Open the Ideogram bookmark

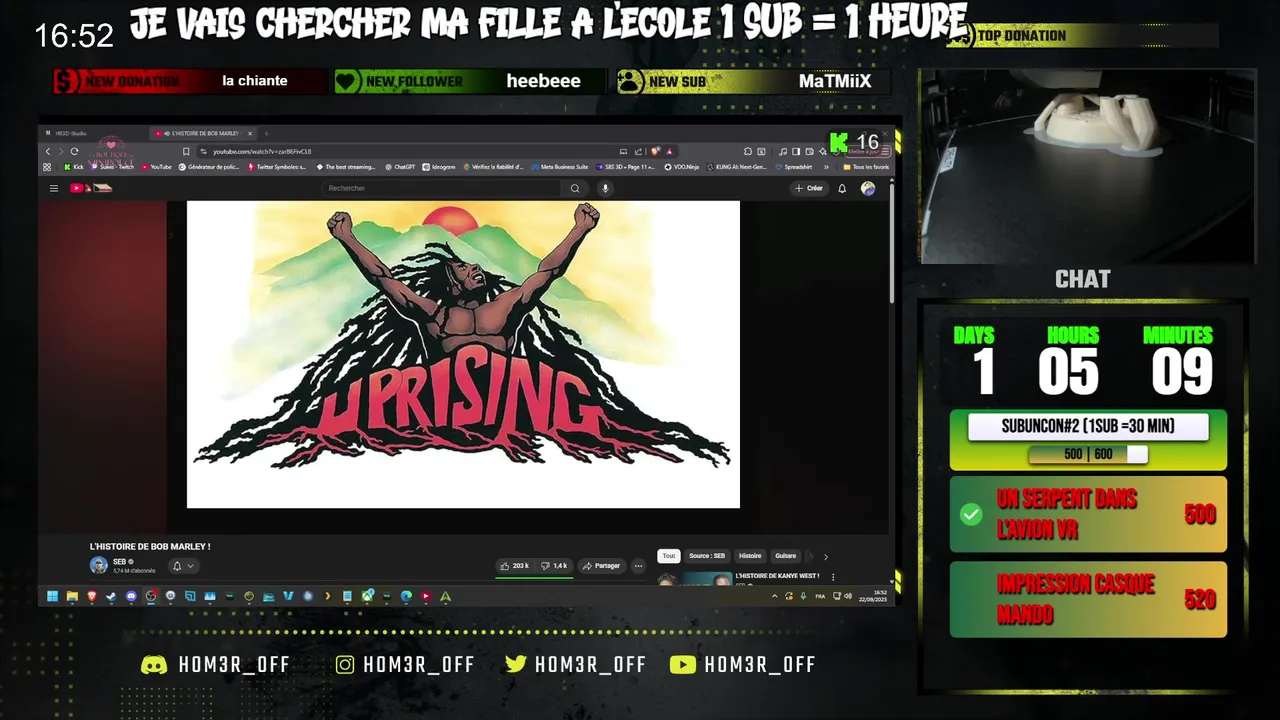coord(439,167)
